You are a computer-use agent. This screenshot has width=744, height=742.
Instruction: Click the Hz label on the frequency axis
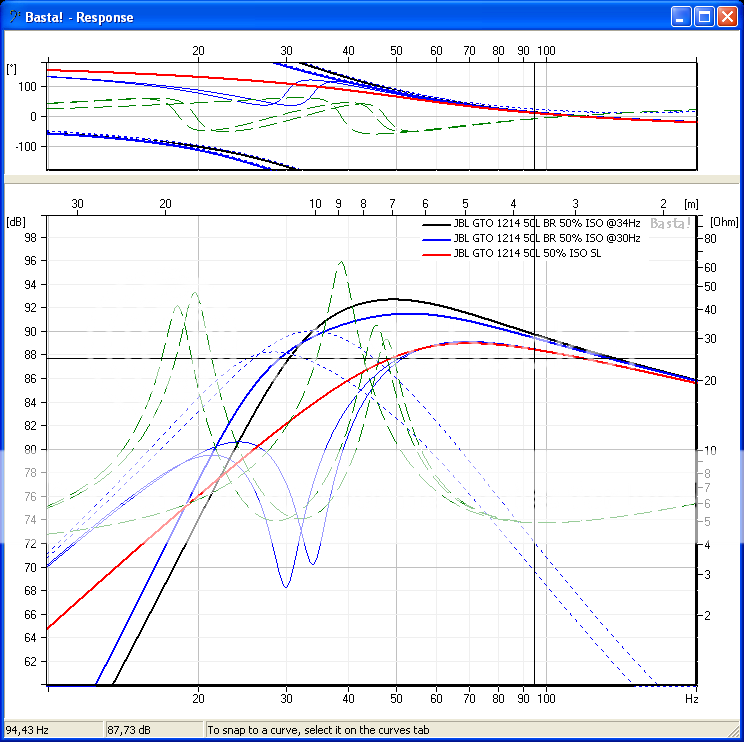point(691,700)
